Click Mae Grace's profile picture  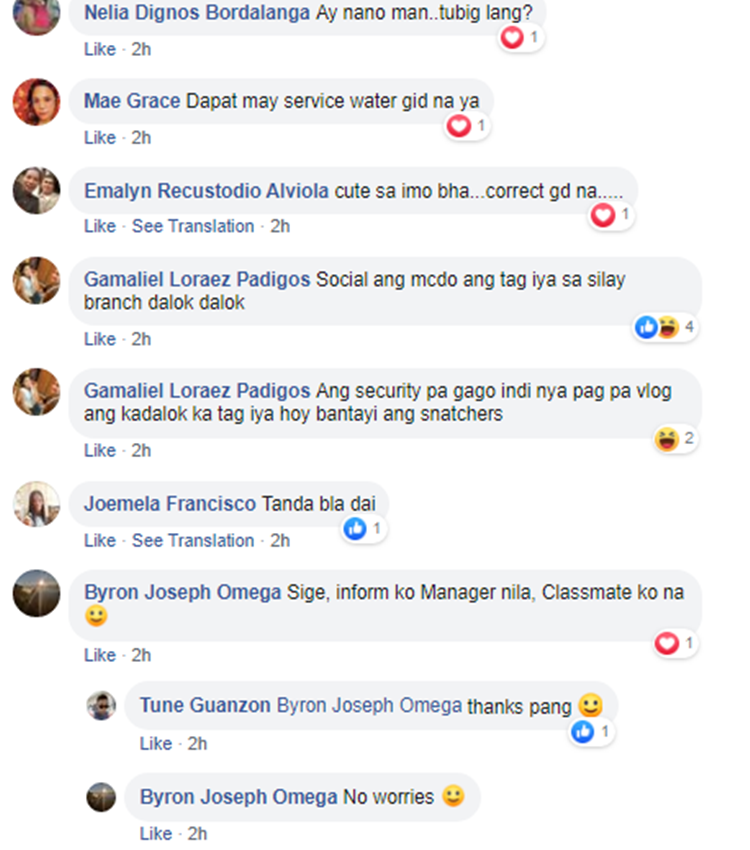36,102
